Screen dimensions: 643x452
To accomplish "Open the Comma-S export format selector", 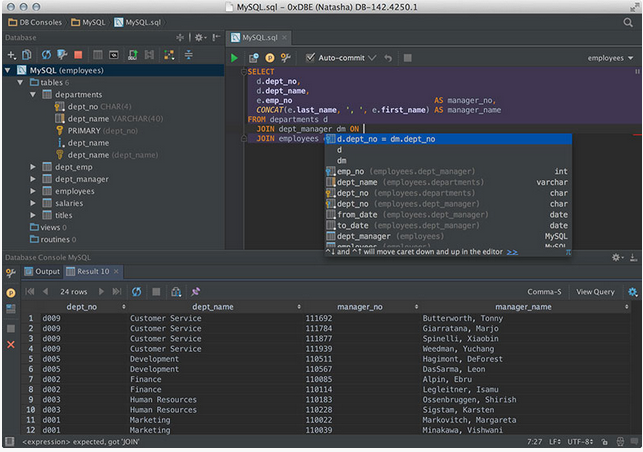I will click(x=544, y=292).
